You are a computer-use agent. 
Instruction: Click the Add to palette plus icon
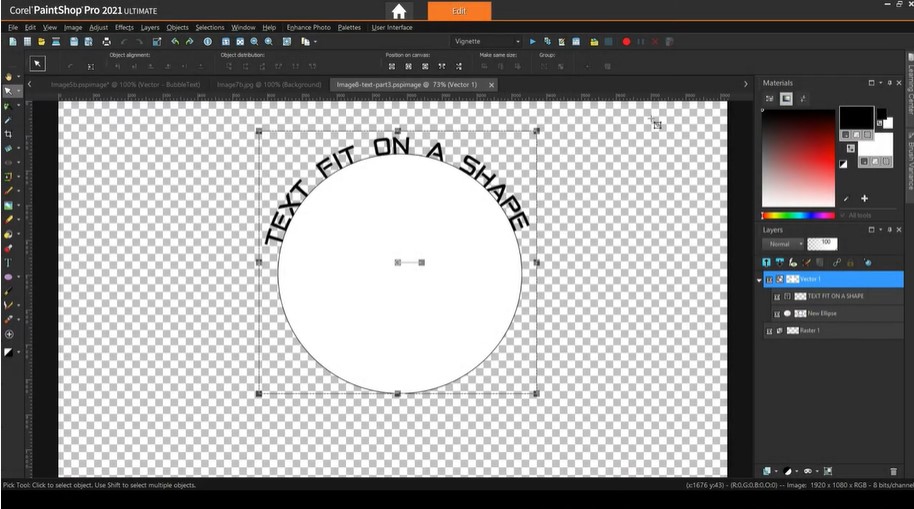[x=864, y=198]
